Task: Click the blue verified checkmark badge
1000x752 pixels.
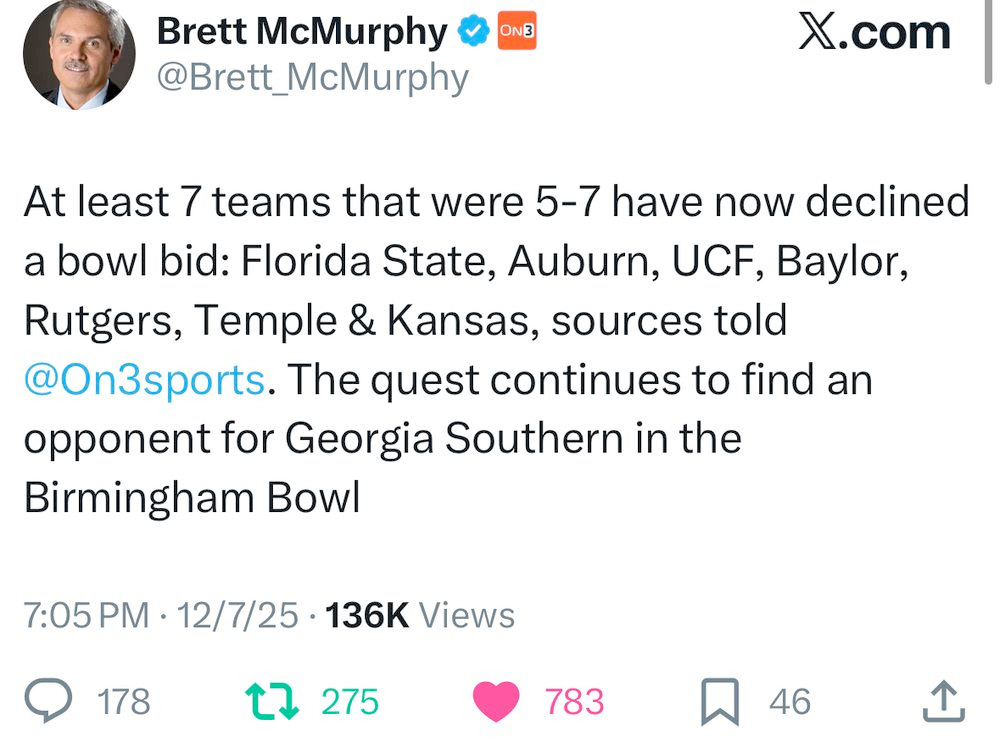Action: tap(471, 33)
